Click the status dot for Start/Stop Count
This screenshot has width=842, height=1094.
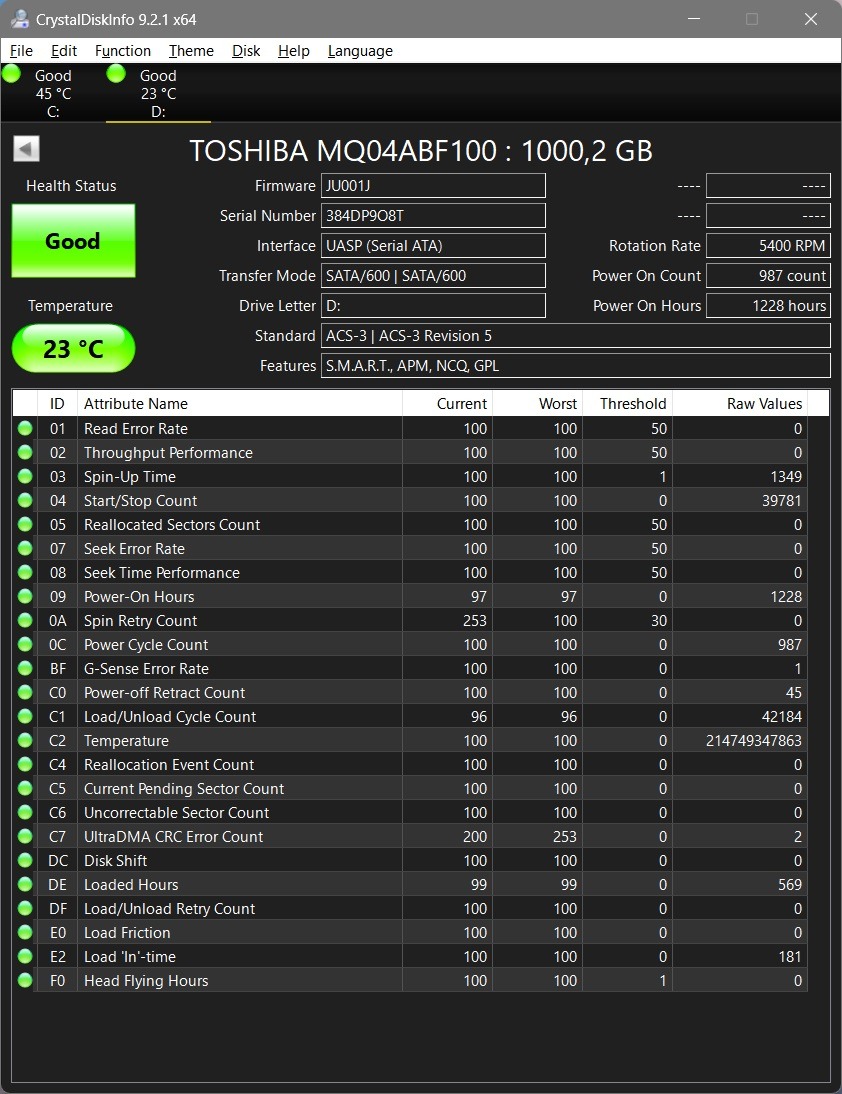(x=25, y=500)
